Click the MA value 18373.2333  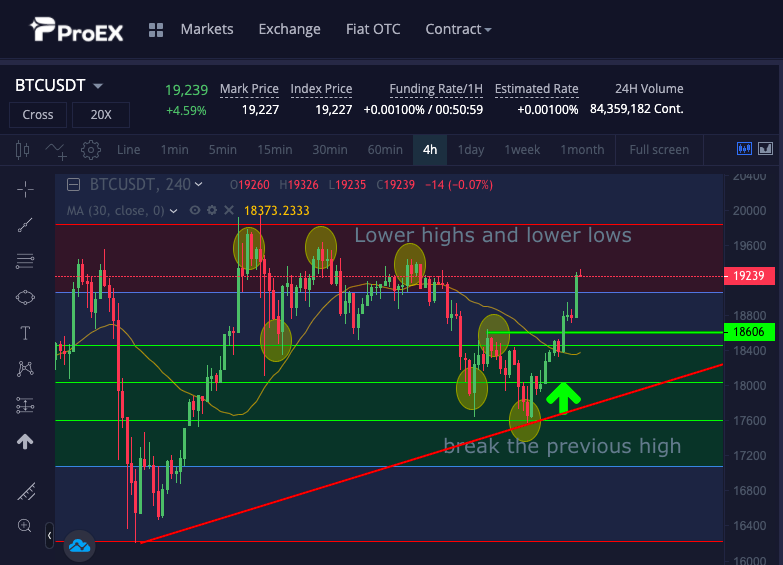pos(277,211)
